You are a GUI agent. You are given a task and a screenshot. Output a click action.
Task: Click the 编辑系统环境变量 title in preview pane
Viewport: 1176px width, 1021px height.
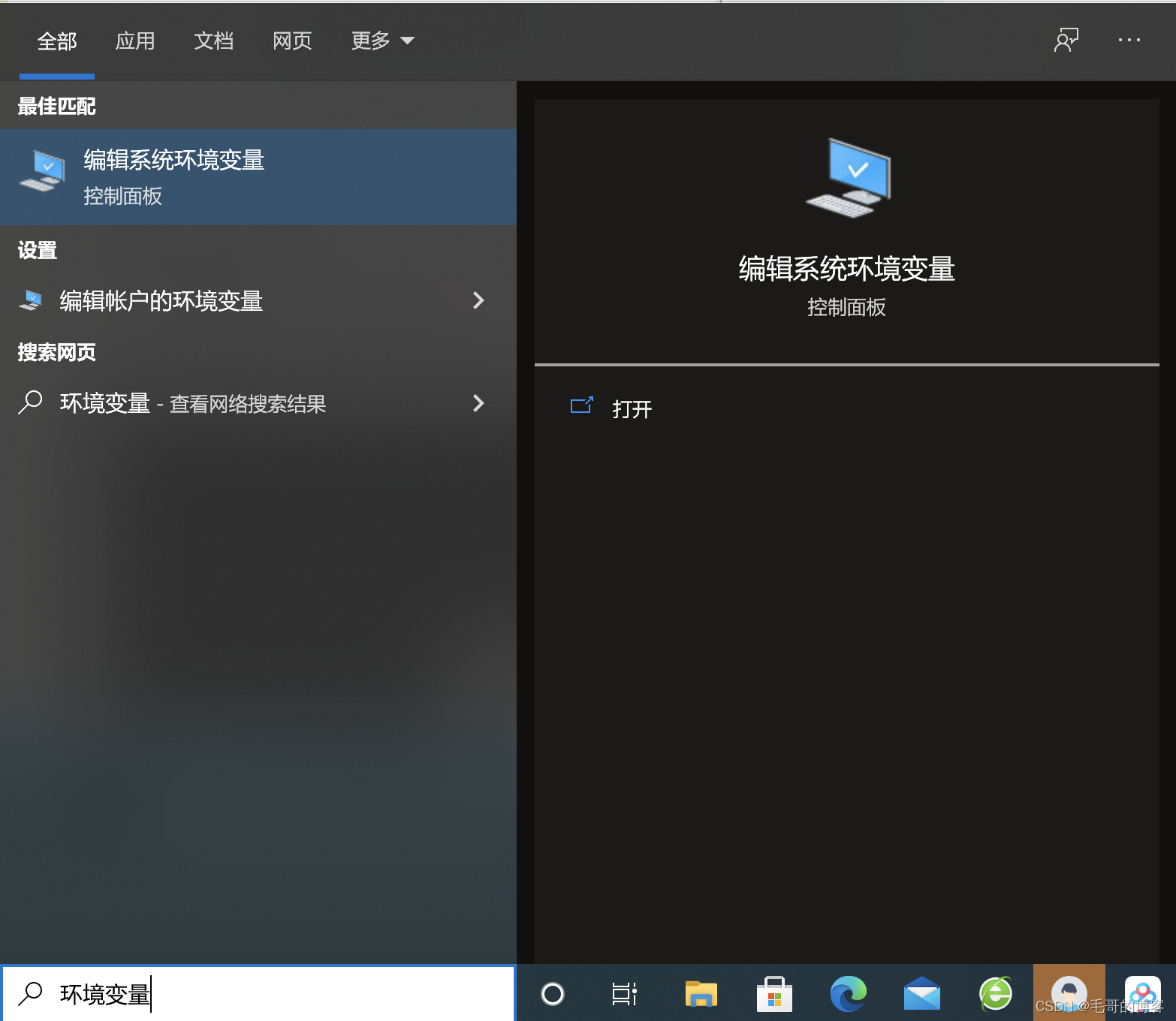[846, 269]
